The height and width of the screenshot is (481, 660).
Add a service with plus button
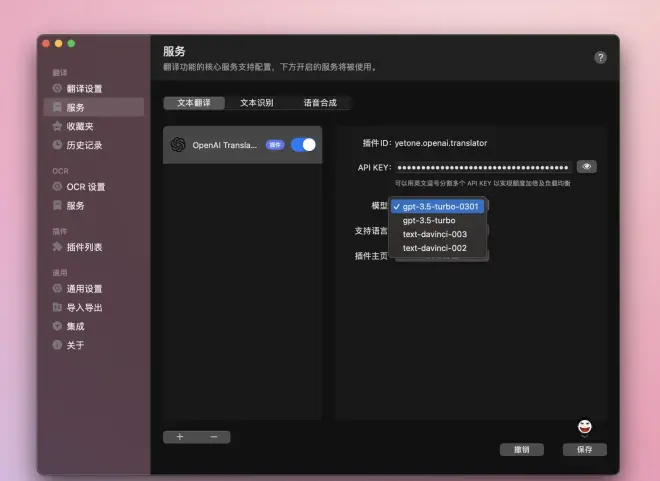(180, 437)
